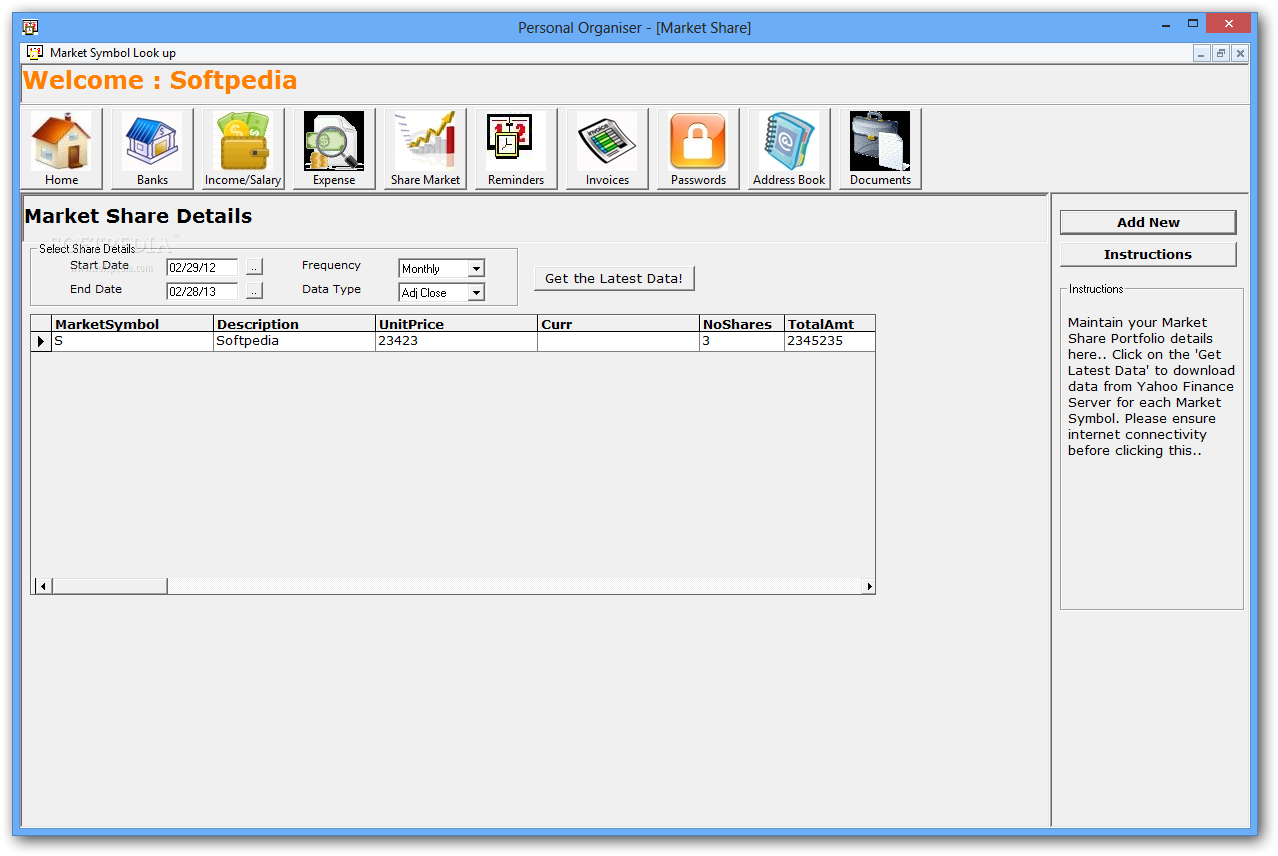The height and width of the screenshot is (856, 1278).
Task: Click the grid's scroll left arrow
Action: click(43, 586)
